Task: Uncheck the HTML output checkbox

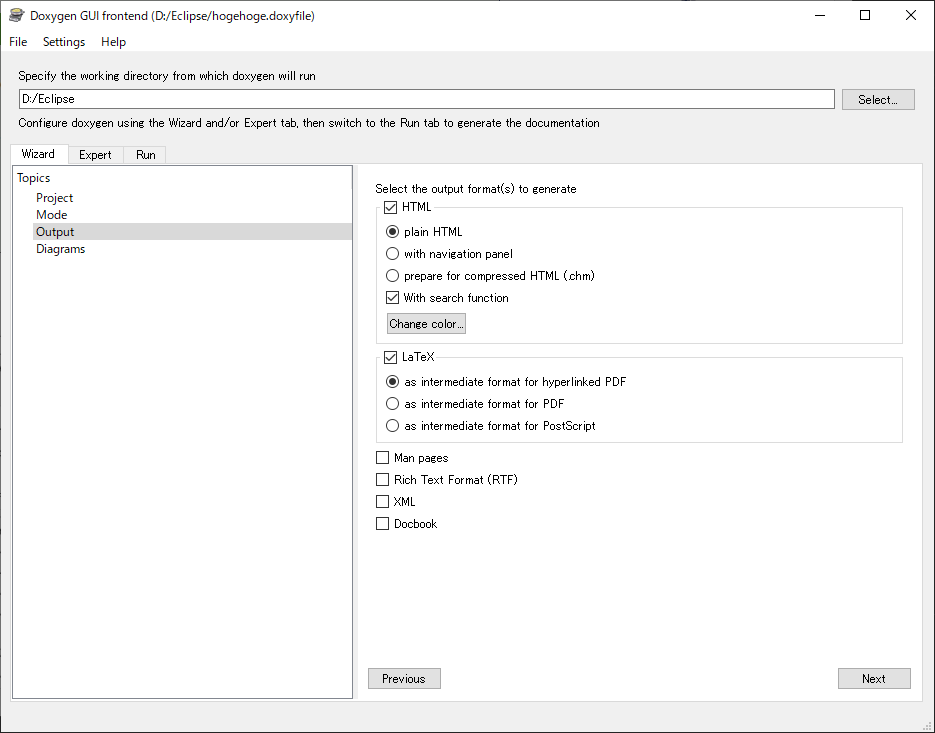Action: tap(391, 207)
